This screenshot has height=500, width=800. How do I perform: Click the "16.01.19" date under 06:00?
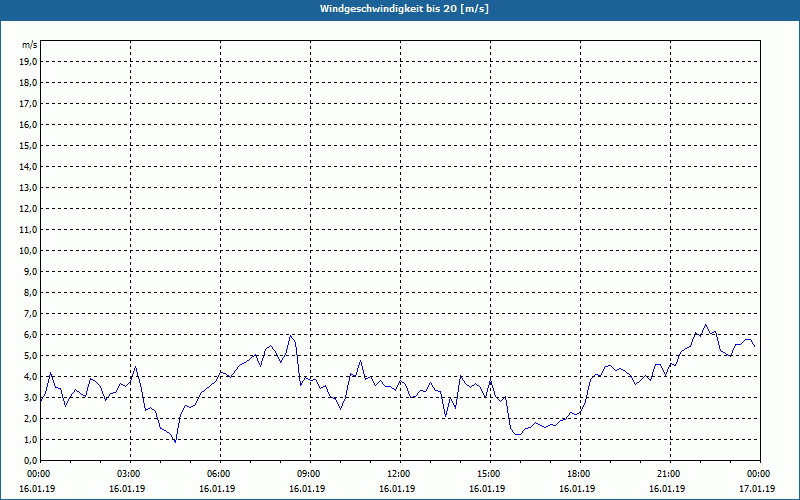click(x=217, y=489)
